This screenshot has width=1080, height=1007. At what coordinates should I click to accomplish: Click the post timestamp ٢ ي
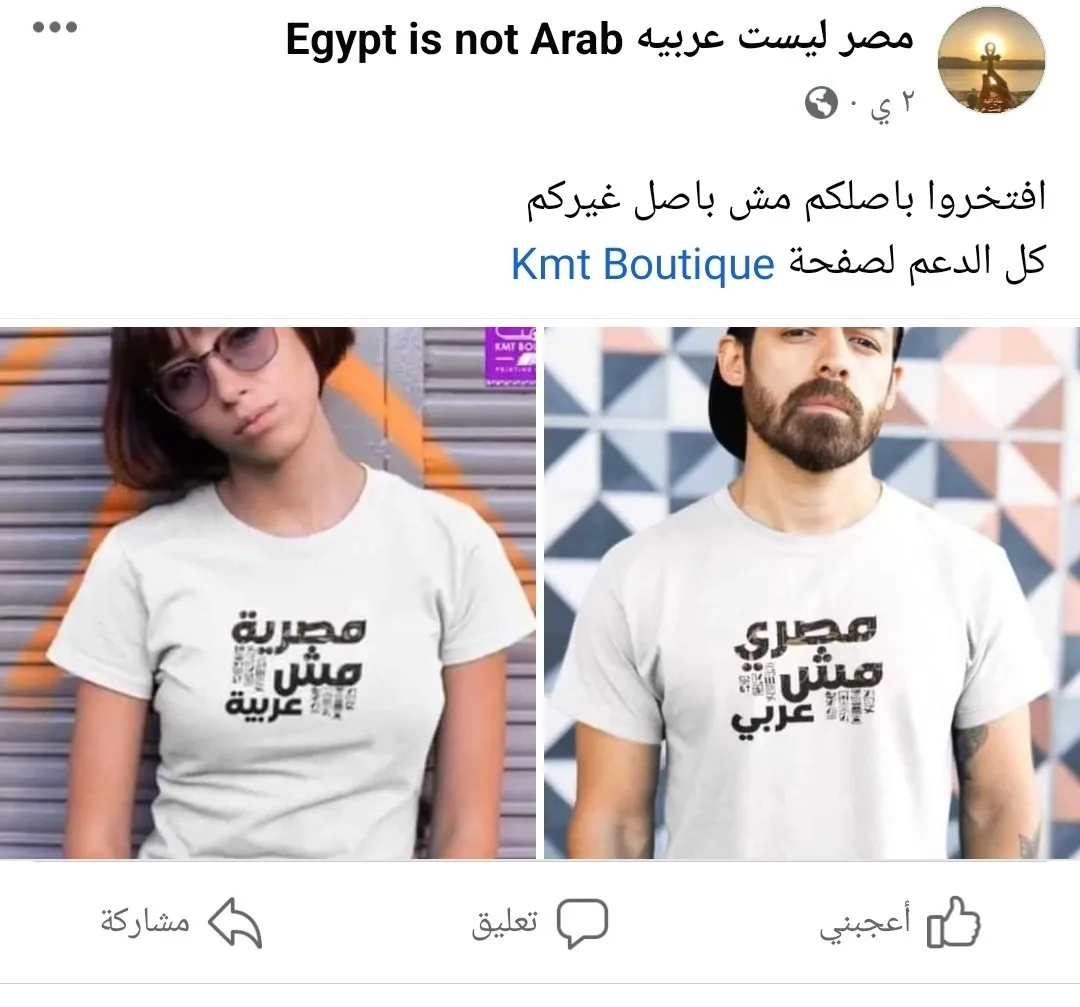pyautogui.click(x=893, y=105)
